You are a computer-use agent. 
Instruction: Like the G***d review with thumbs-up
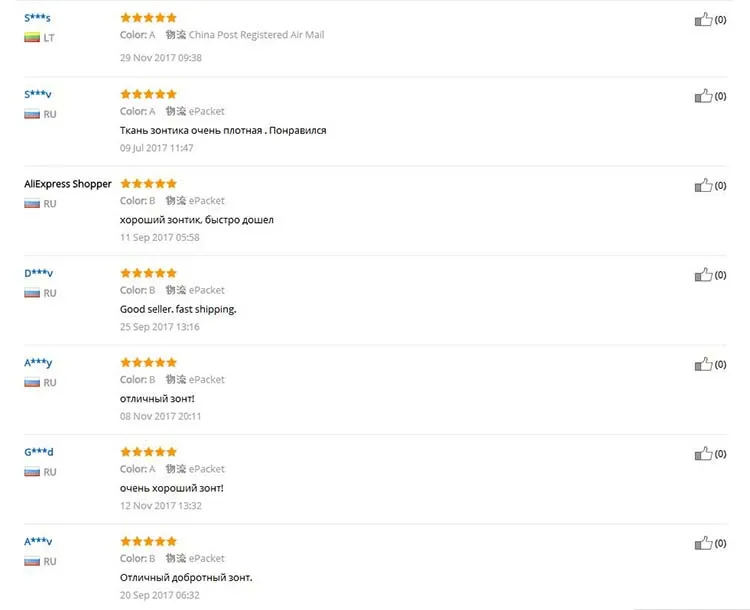point(703,454)
